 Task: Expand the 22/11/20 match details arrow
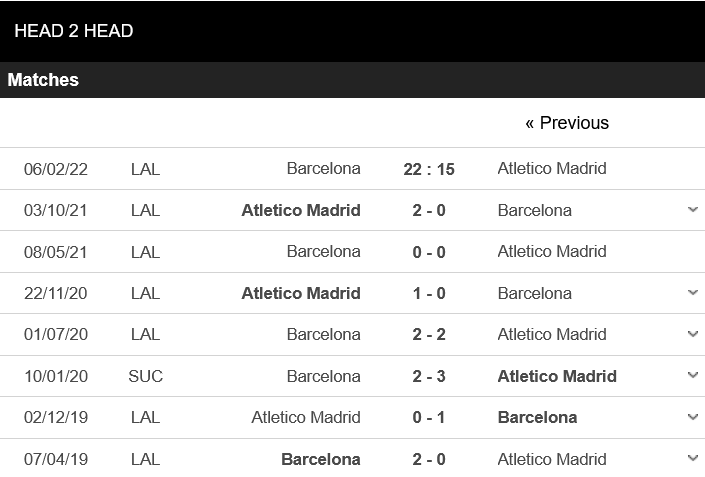(692, 293)
